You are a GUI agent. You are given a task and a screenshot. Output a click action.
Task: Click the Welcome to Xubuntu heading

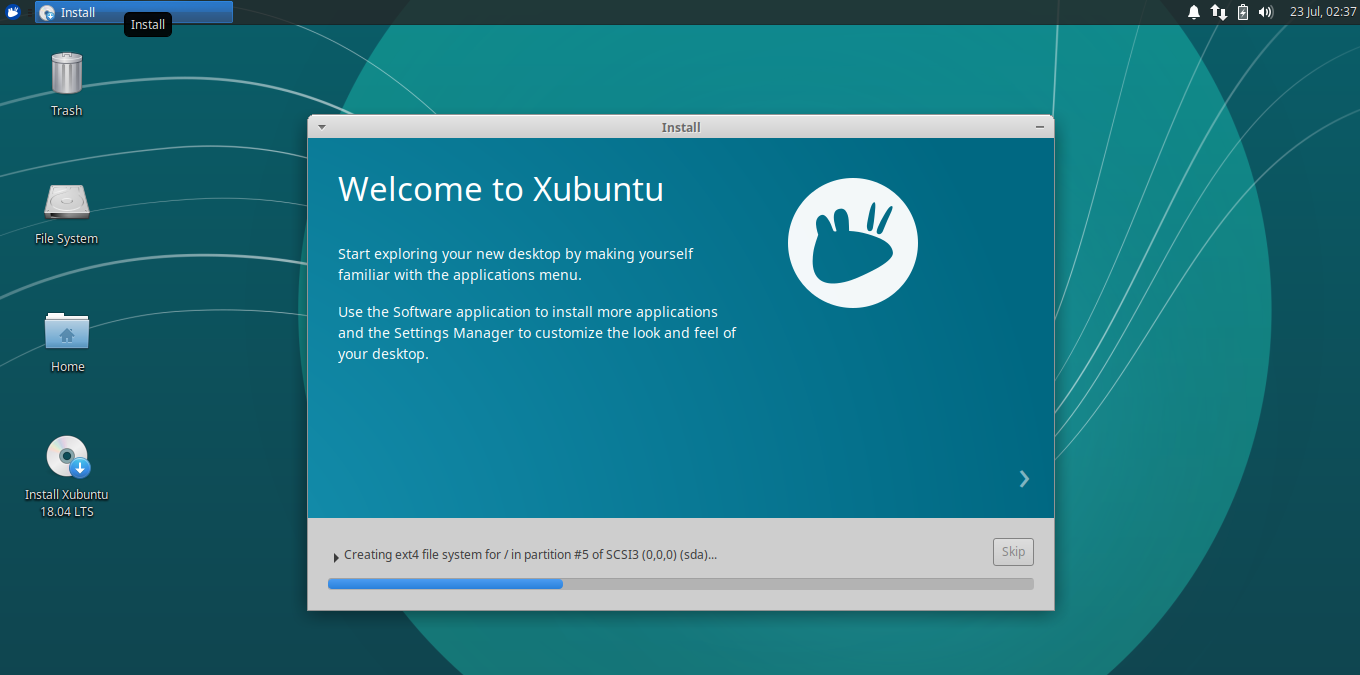click(x=501, y=189)
